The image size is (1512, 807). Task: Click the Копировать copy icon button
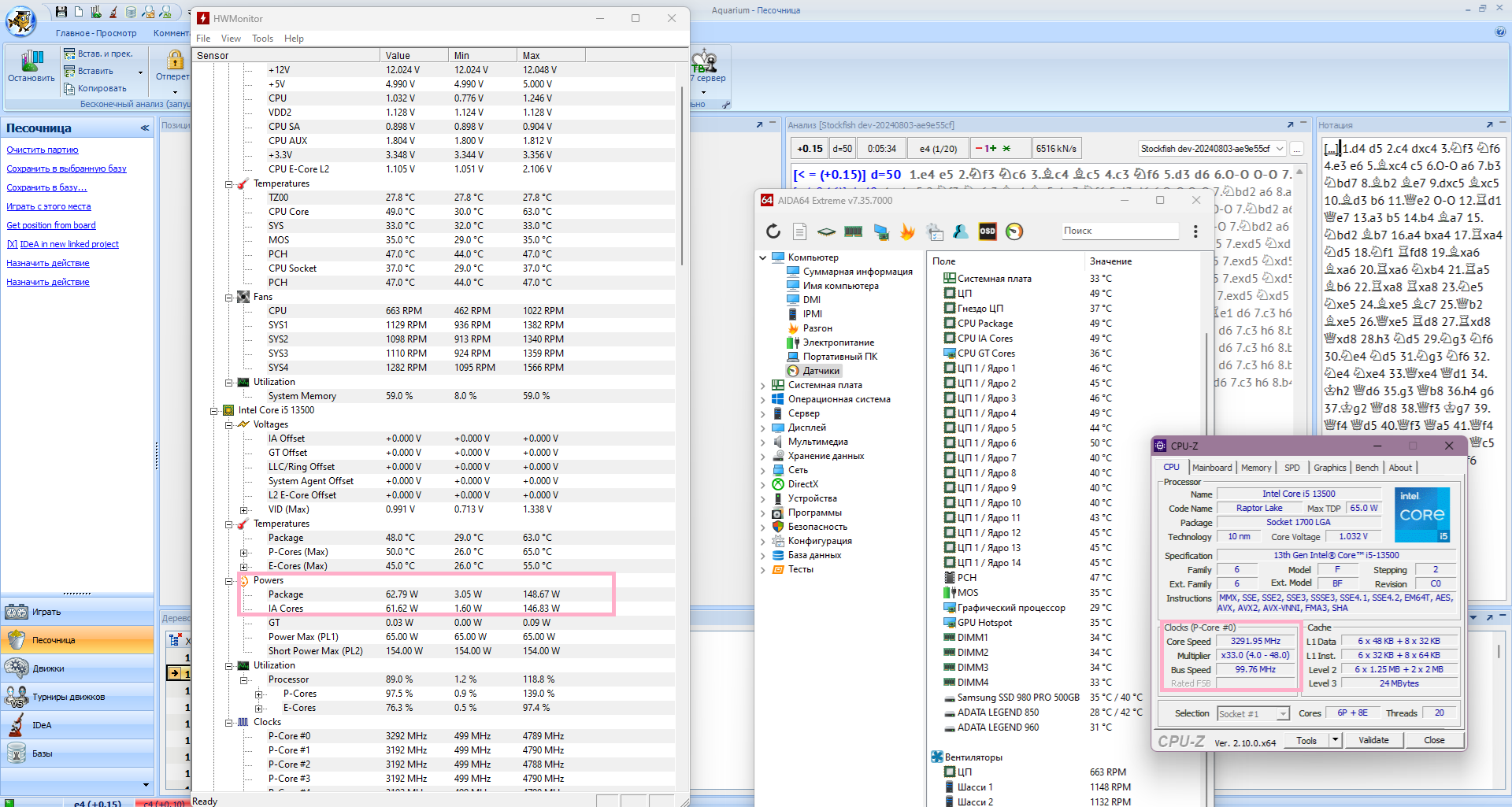pyautogui.click(x=69, y=88)
